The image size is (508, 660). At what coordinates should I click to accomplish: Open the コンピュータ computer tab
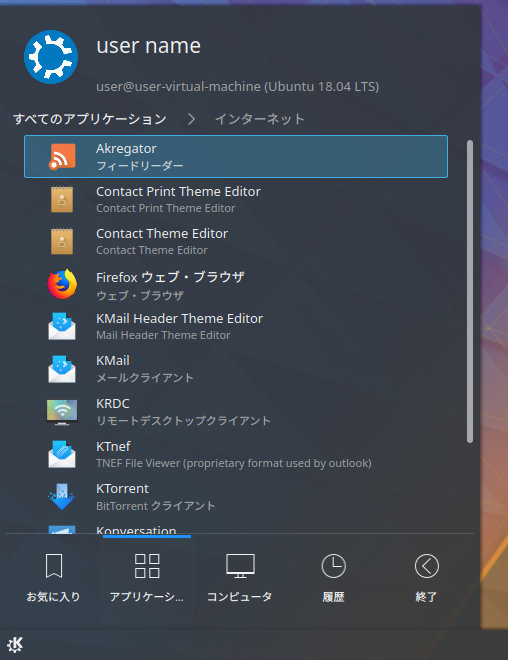pyautogui.click(x=240, y=578)
